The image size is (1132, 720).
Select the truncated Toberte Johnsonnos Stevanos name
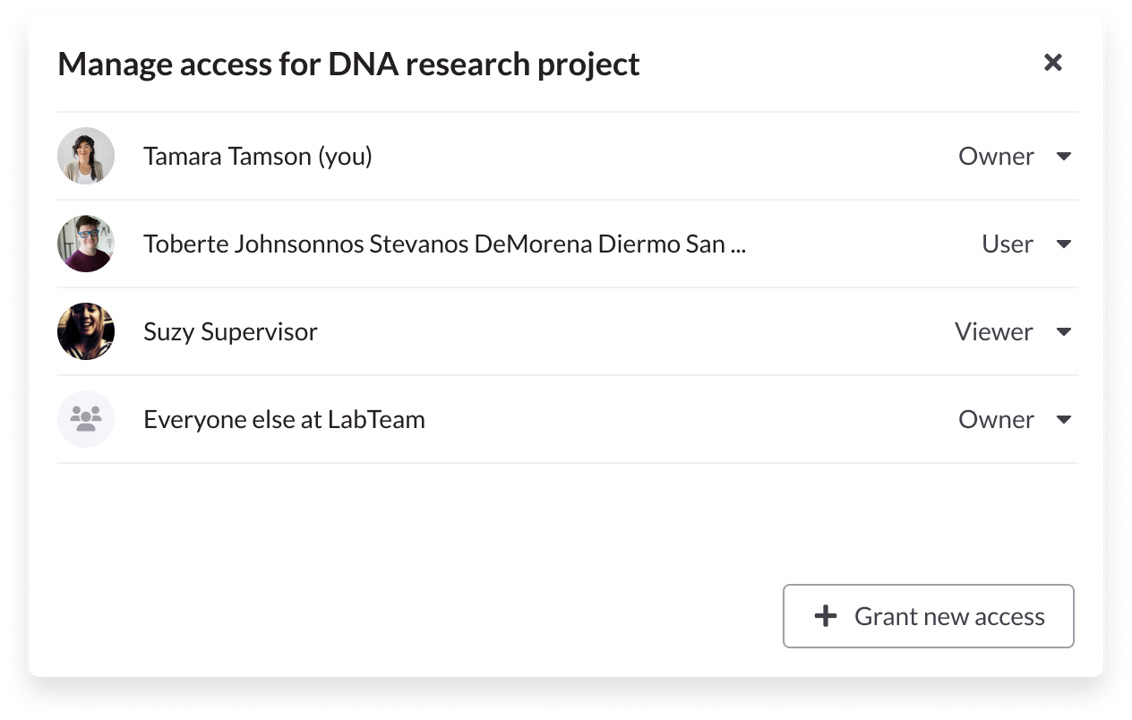(445, 244)
